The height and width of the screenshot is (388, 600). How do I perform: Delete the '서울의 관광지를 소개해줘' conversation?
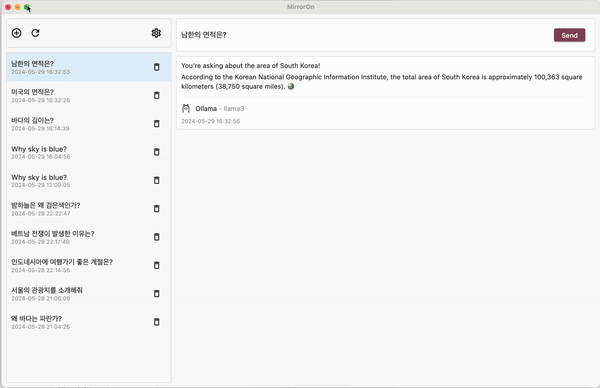point(157,293)
